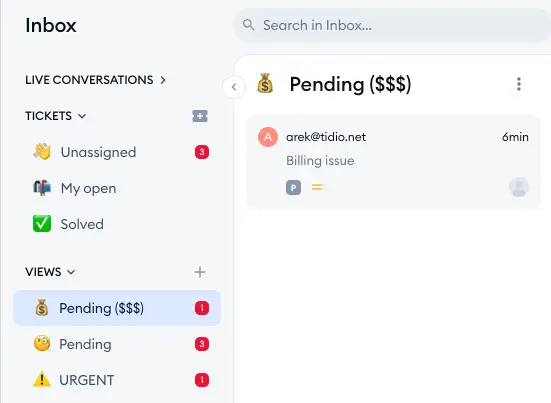This screenshot has width=551, height=403.
Task: Click the create ticket icon beside TICKETS
Action: (x=200, y=116)
